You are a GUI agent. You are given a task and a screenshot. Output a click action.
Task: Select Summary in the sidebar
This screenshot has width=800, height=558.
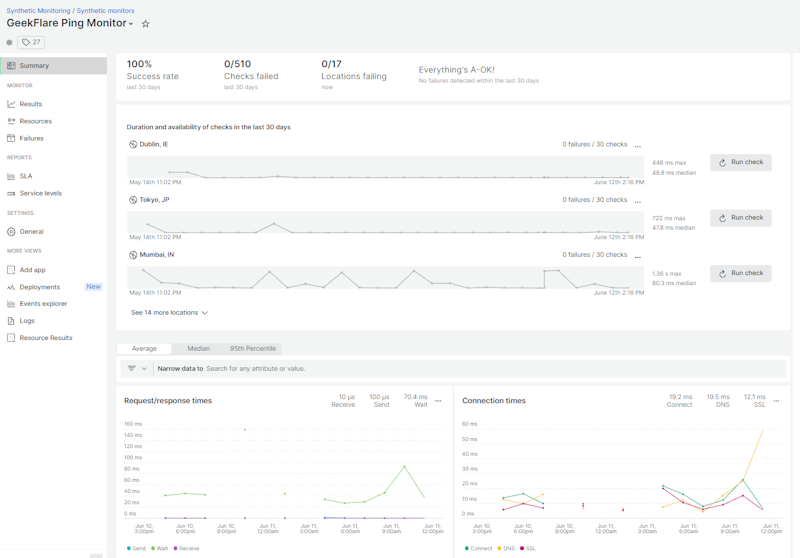(54, 65)
